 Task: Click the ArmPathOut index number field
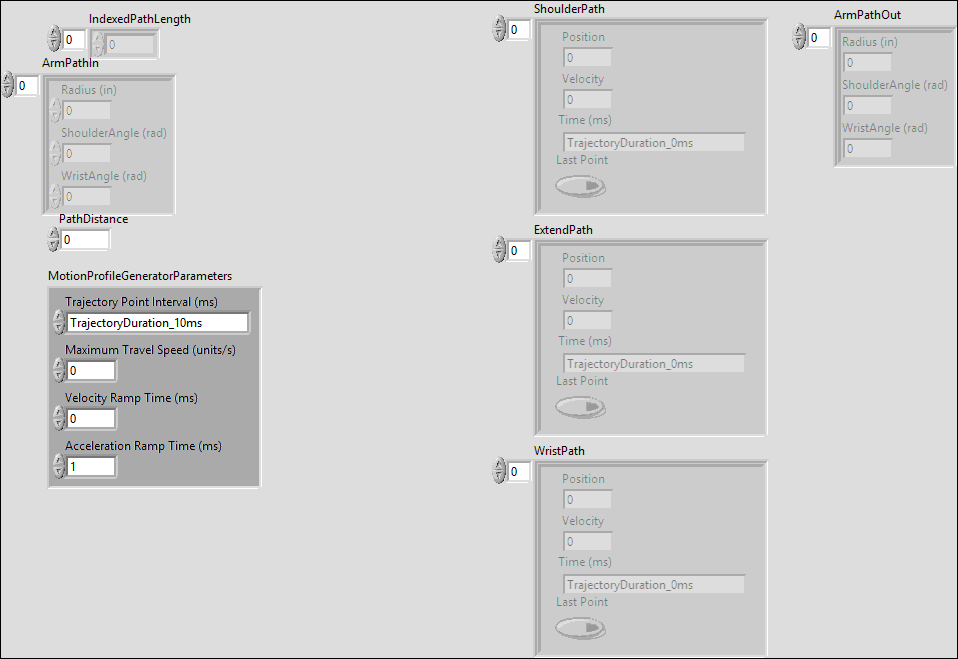(x=819, y=37)
